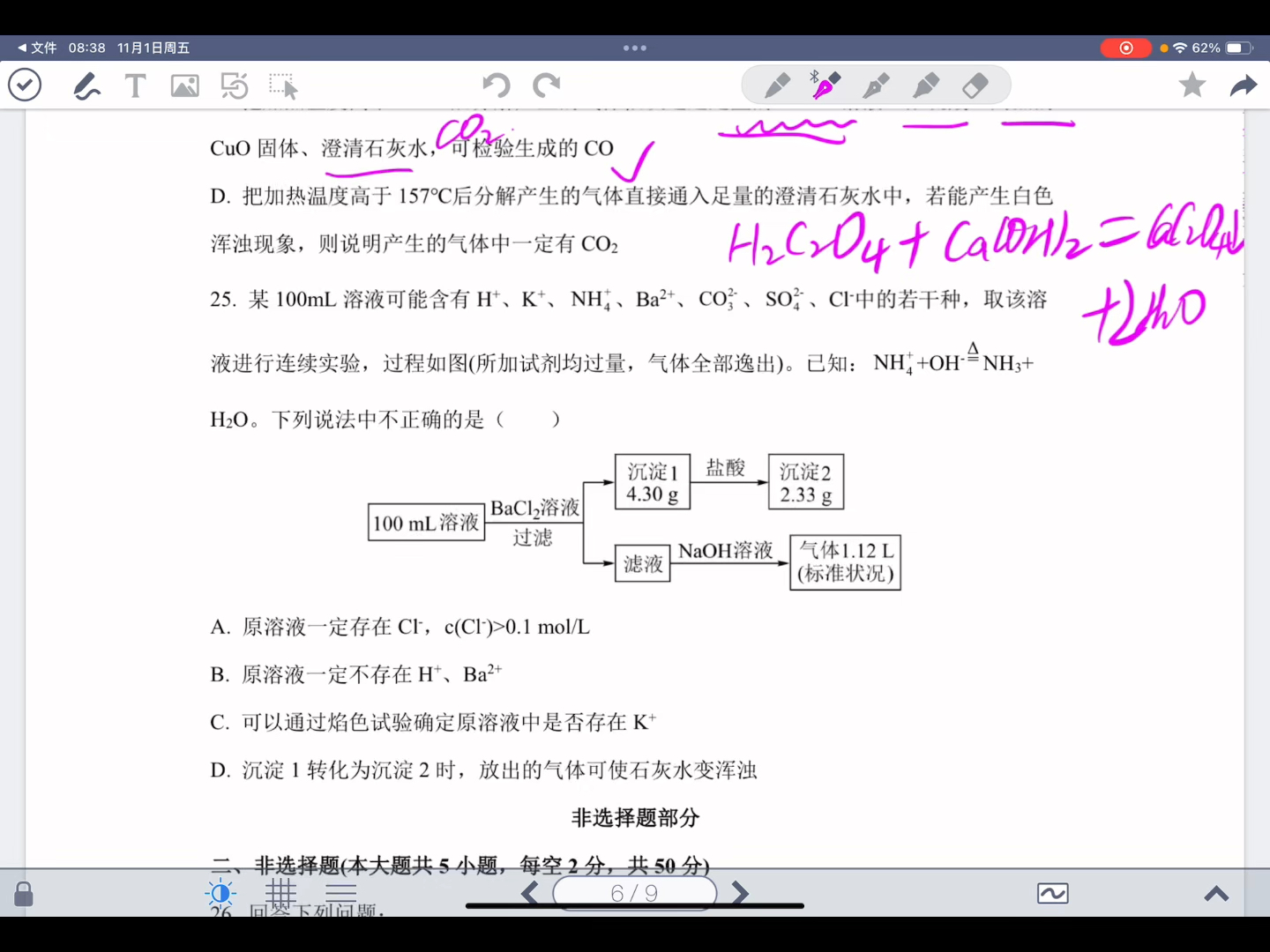Image resolution: width=1270 pixels, height=952 pixels.
Task: Undo the last stroke
Action: [497, 86]
